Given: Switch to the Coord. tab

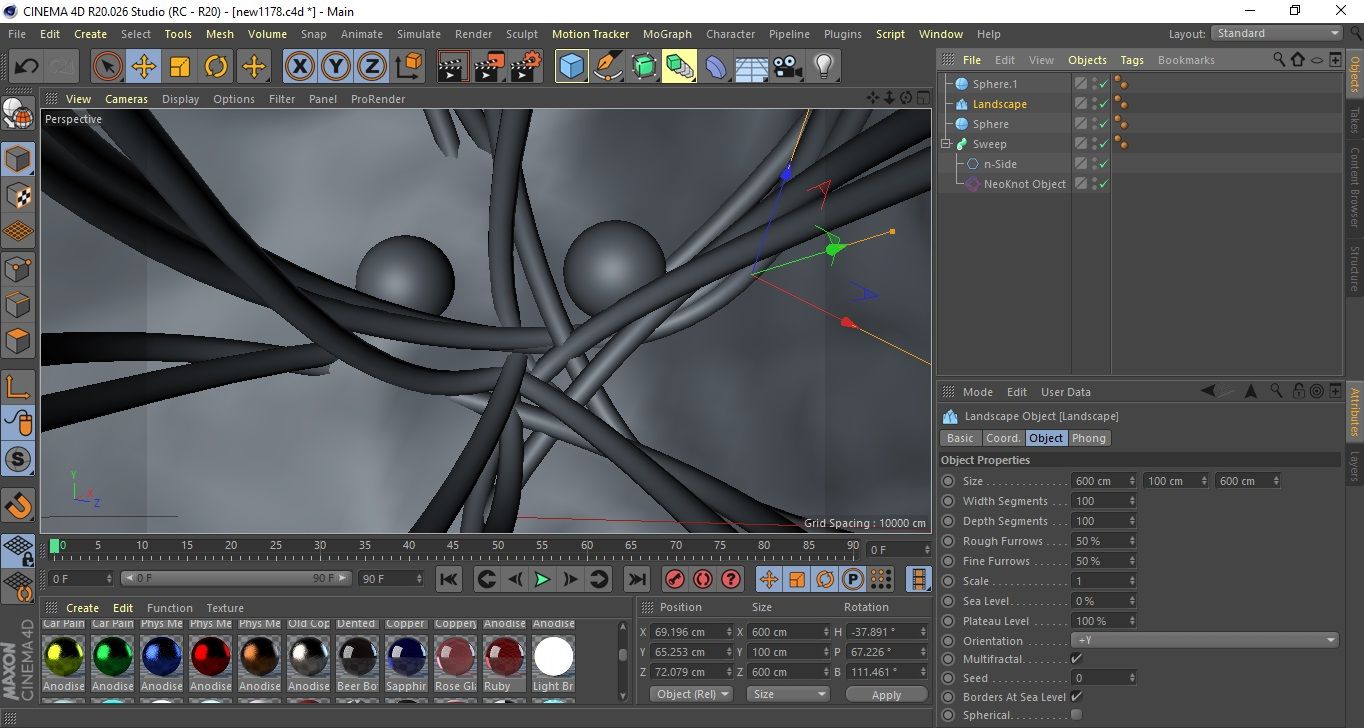Looking at the screenshot, I should [1003, 438].
